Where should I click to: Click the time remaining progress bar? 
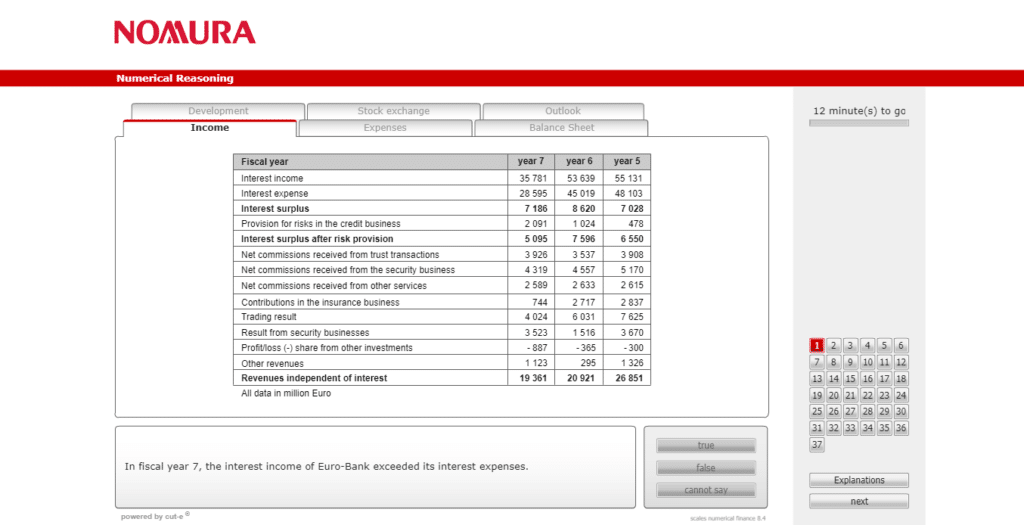pos(859,123)
